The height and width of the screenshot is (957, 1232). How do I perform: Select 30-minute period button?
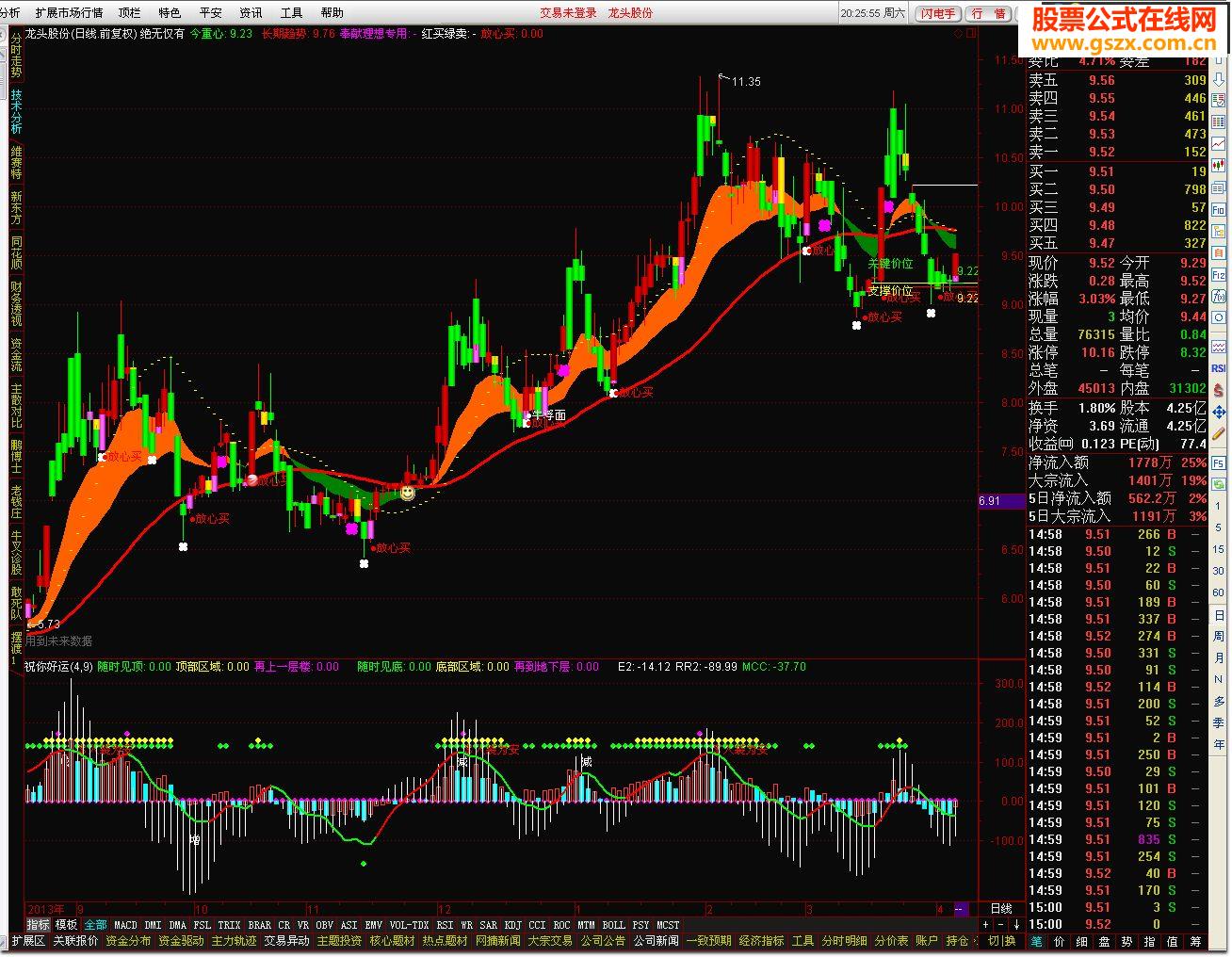(x=1219, y=571)
